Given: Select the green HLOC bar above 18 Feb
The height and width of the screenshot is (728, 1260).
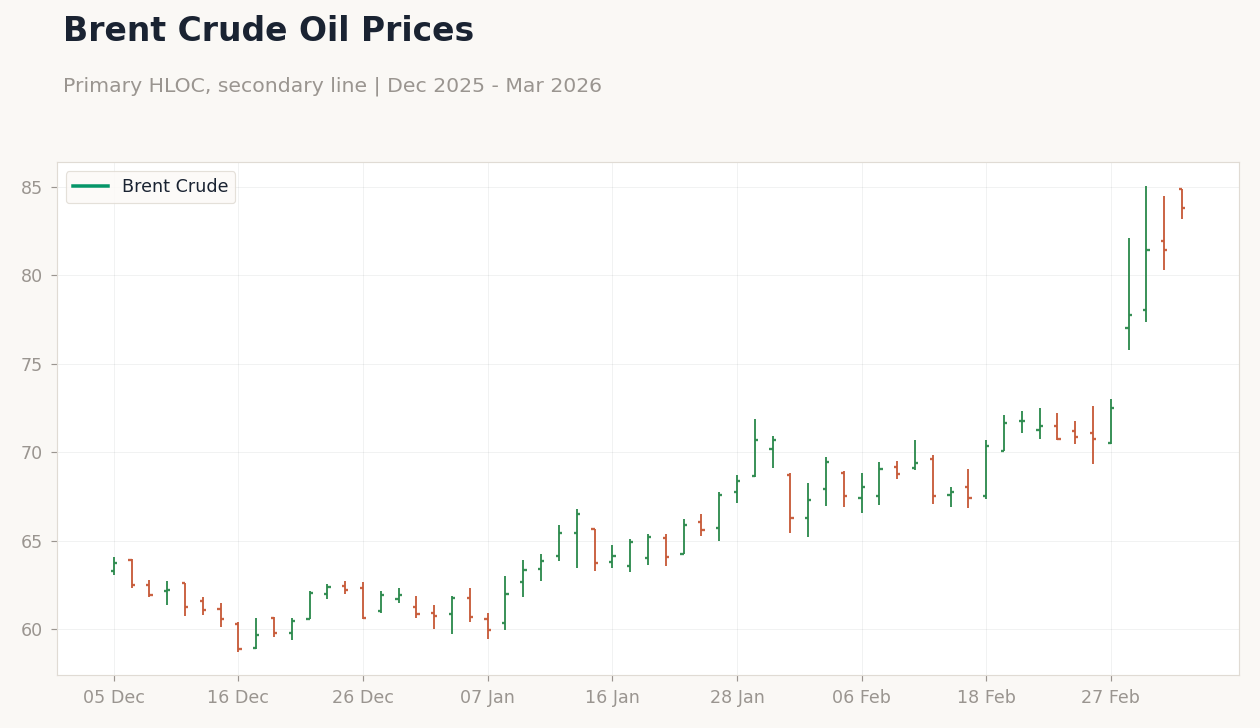Looking at the screenshot, I should [986, 469].
